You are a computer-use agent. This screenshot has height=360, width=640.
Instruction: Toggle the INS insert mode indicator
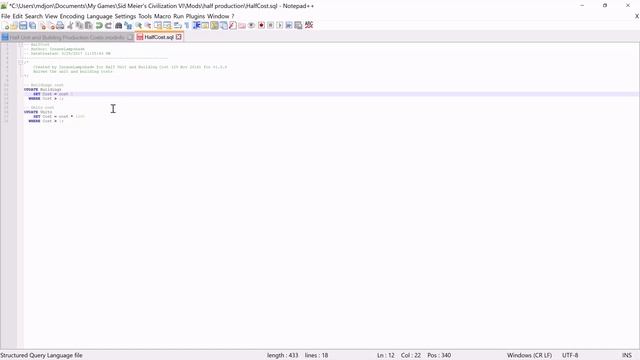[x=627, y=356]
